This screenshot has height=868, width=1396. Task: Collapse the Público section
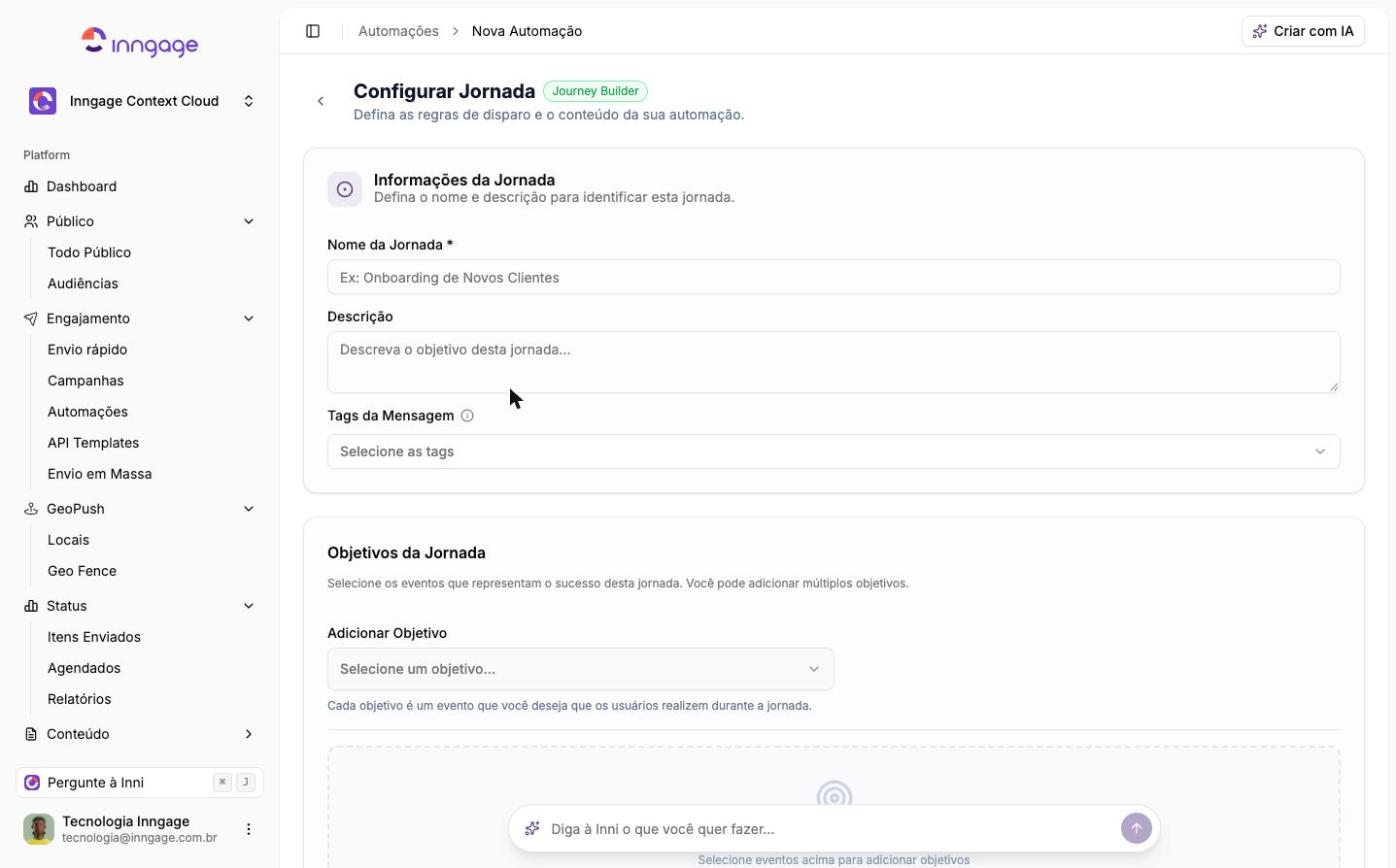pyautogui.click(x=249, y=222)
